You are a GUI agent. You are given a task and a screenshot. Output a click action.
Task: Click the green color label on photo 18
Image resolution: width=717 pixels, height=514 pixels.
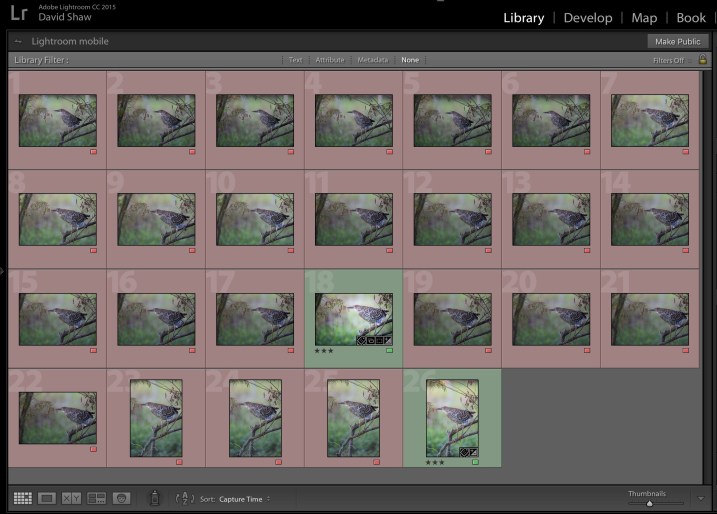pyautogui.click(x=388, y=351)
